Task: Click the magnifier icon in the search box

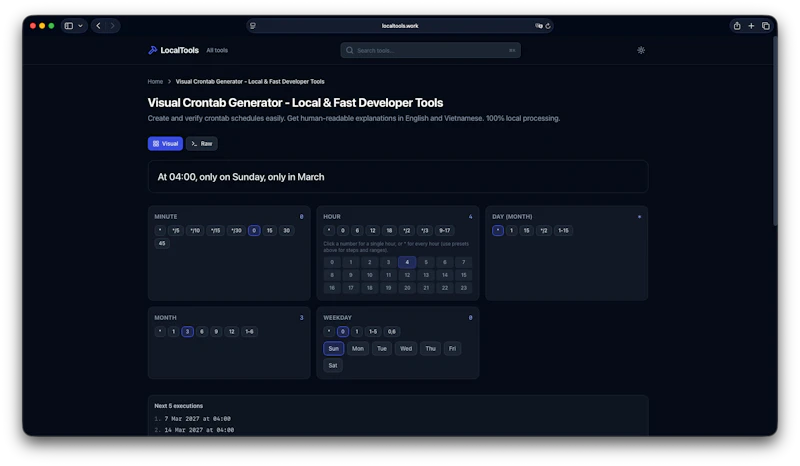Action: pyautogui.click(x=349, y=50)
